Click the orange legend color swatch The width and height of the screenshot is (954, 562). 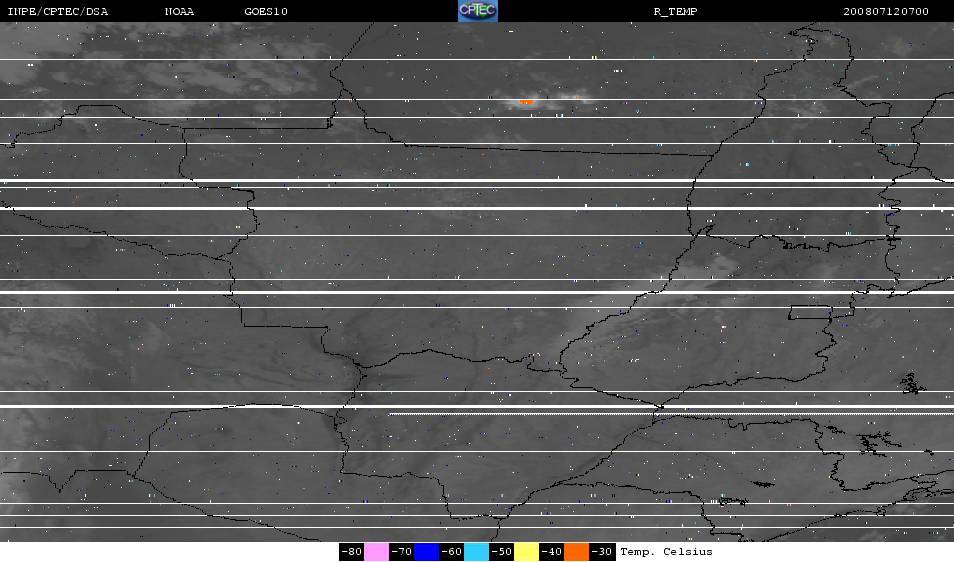576,552
